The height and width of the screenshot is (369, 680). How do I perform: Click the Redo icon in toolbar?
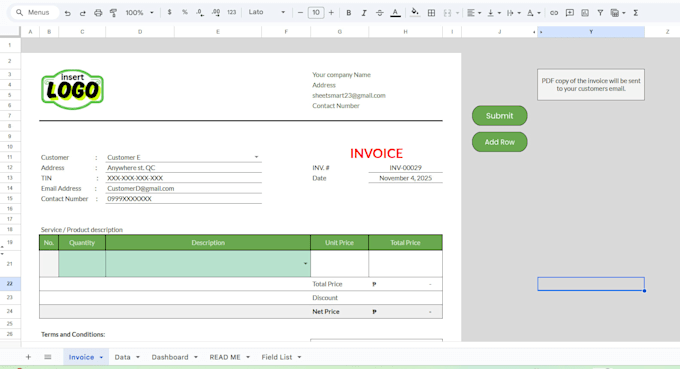pos(82,13)
